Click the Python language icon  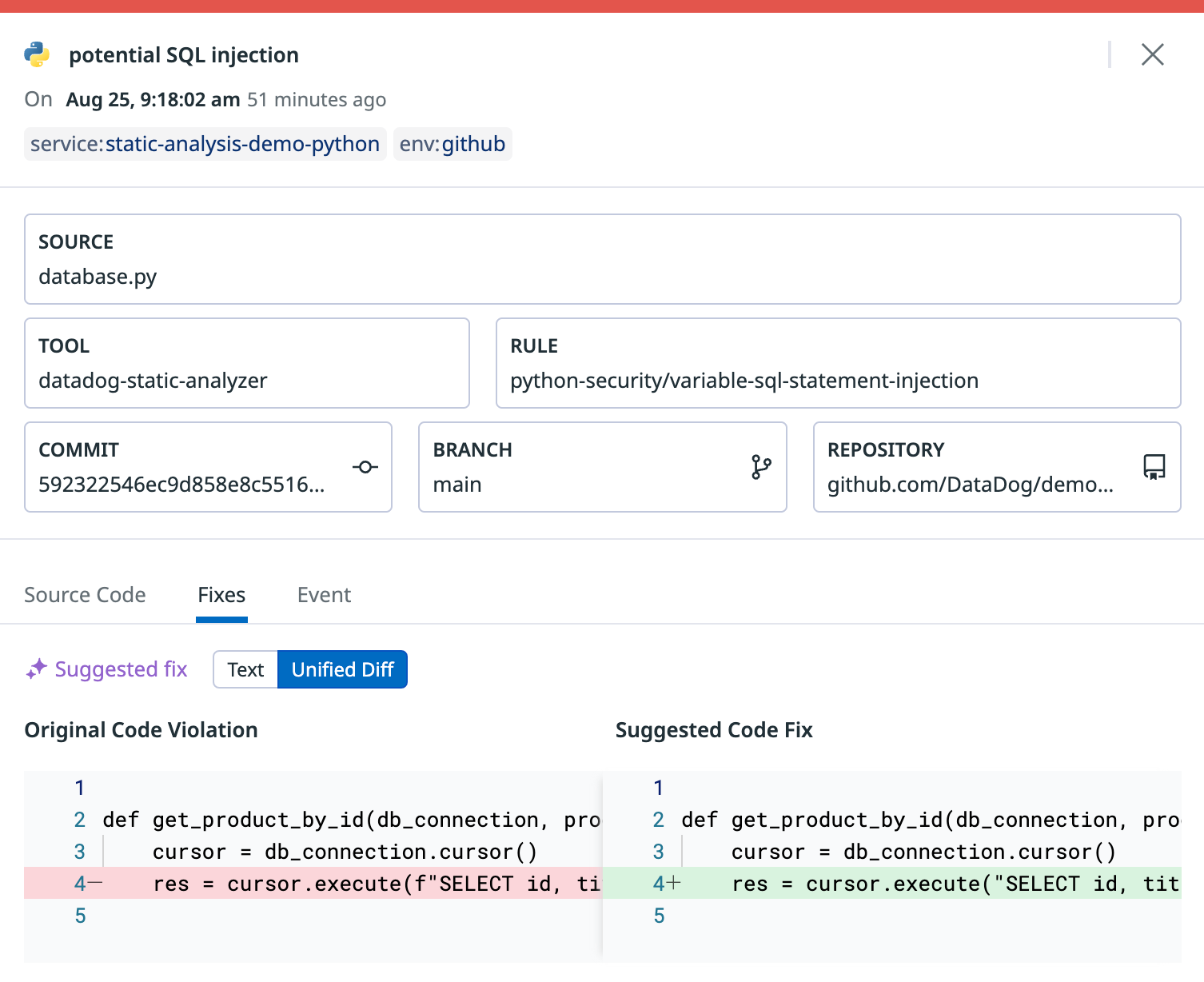pyautogui.click(x=37, y=54)
